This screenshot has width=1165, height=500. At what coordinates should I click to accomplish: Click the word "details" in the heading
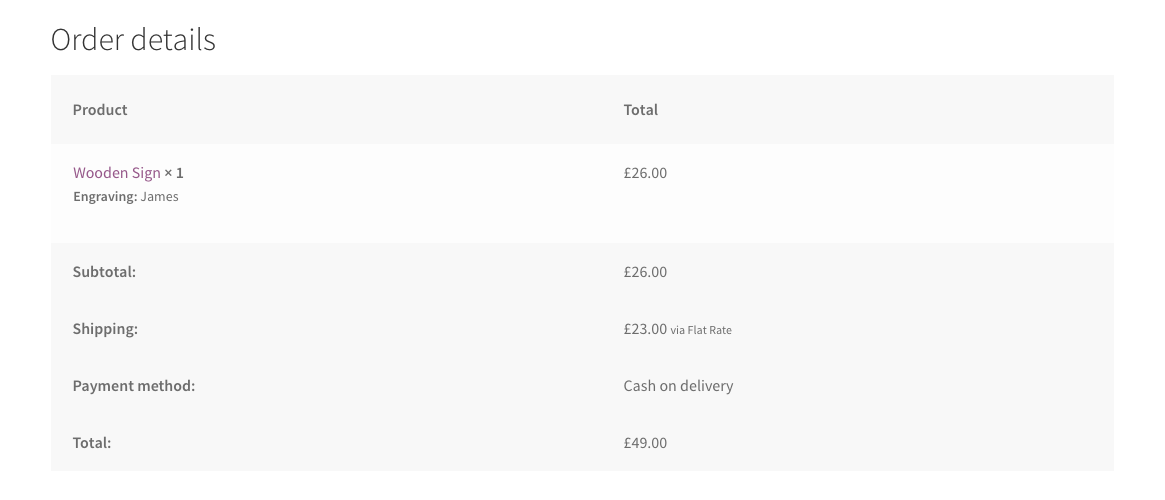[175, 40]
